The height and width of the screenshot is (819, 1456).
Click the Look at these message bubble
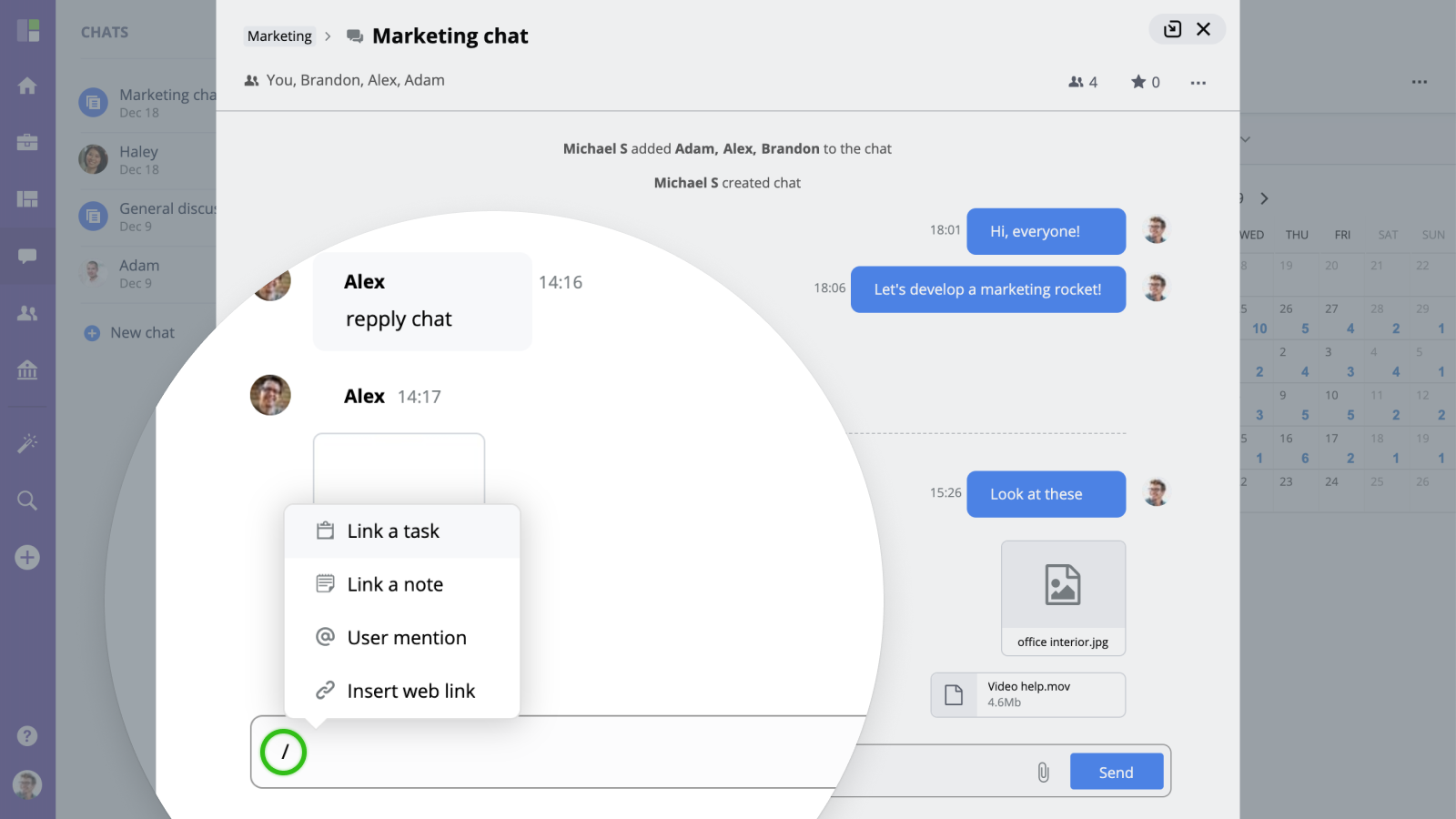[1046, 494]
